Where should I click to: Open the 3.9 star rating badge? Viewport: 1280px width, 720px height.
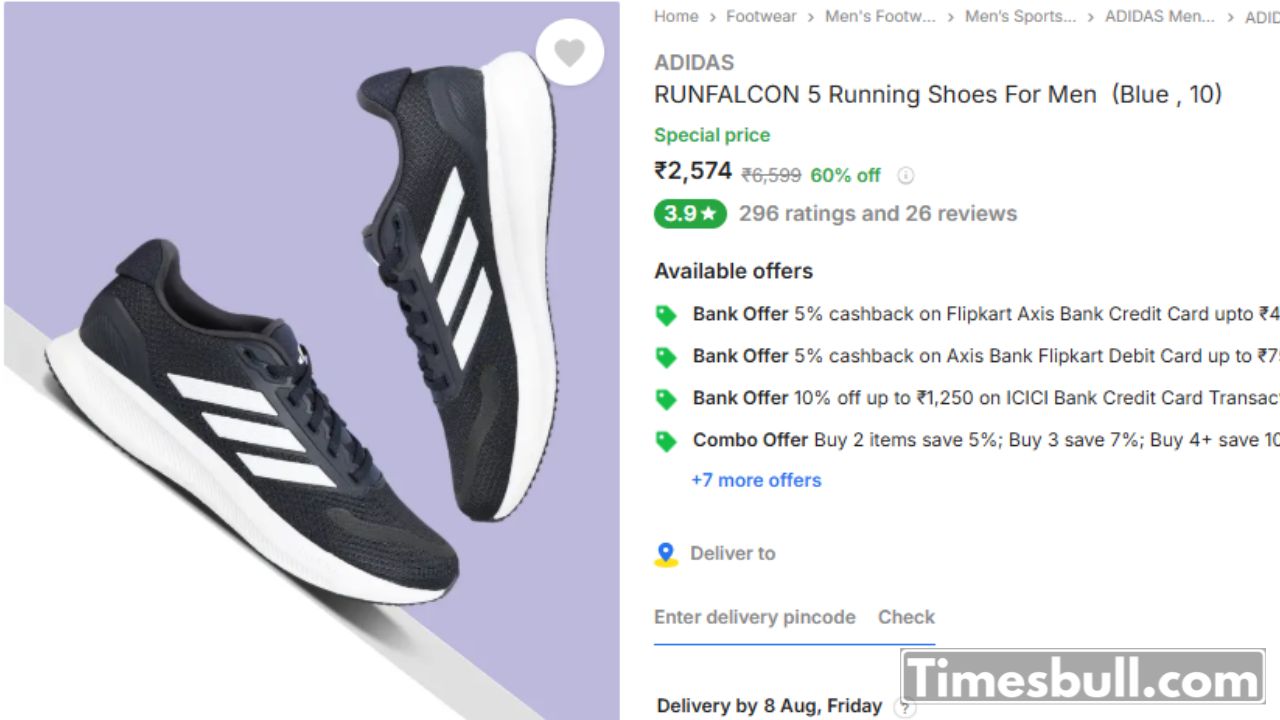click(x=690, y=214)
